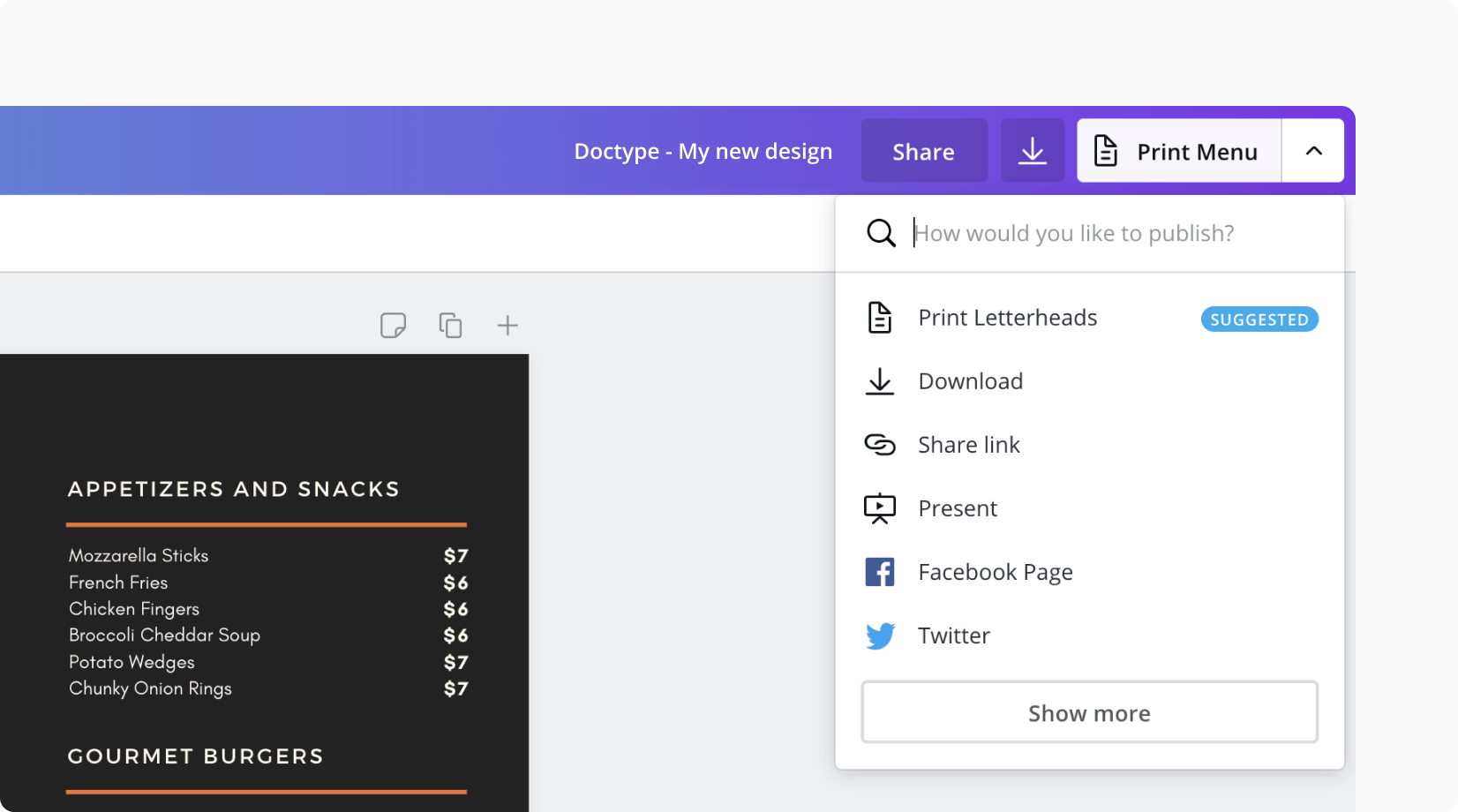This screenshot has width=1458, height=812.
Task: Click the document icon beside Print Letterheads
Action: point(880,318)
